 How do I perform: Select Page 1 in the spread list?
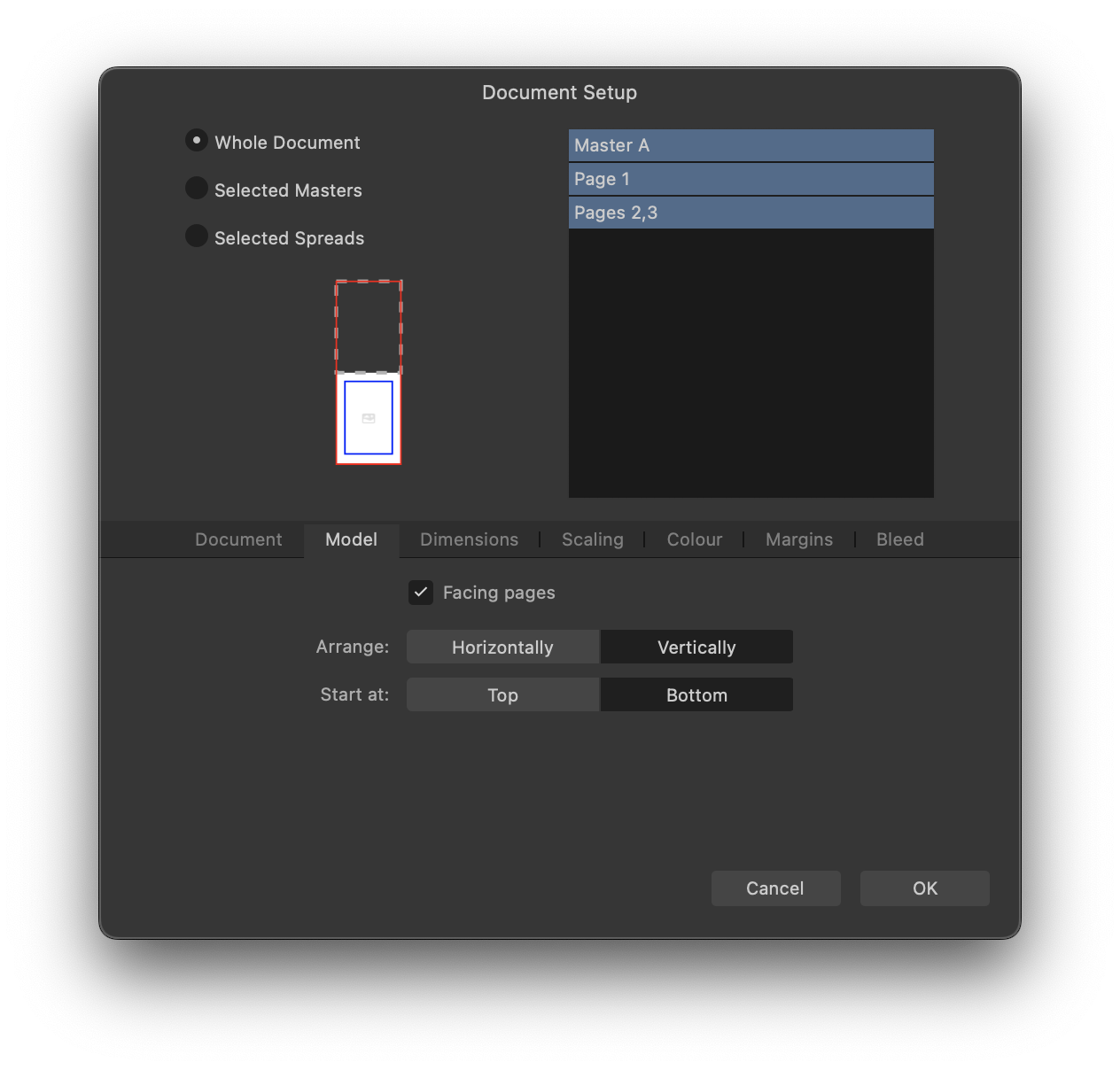tap(751, 178)
